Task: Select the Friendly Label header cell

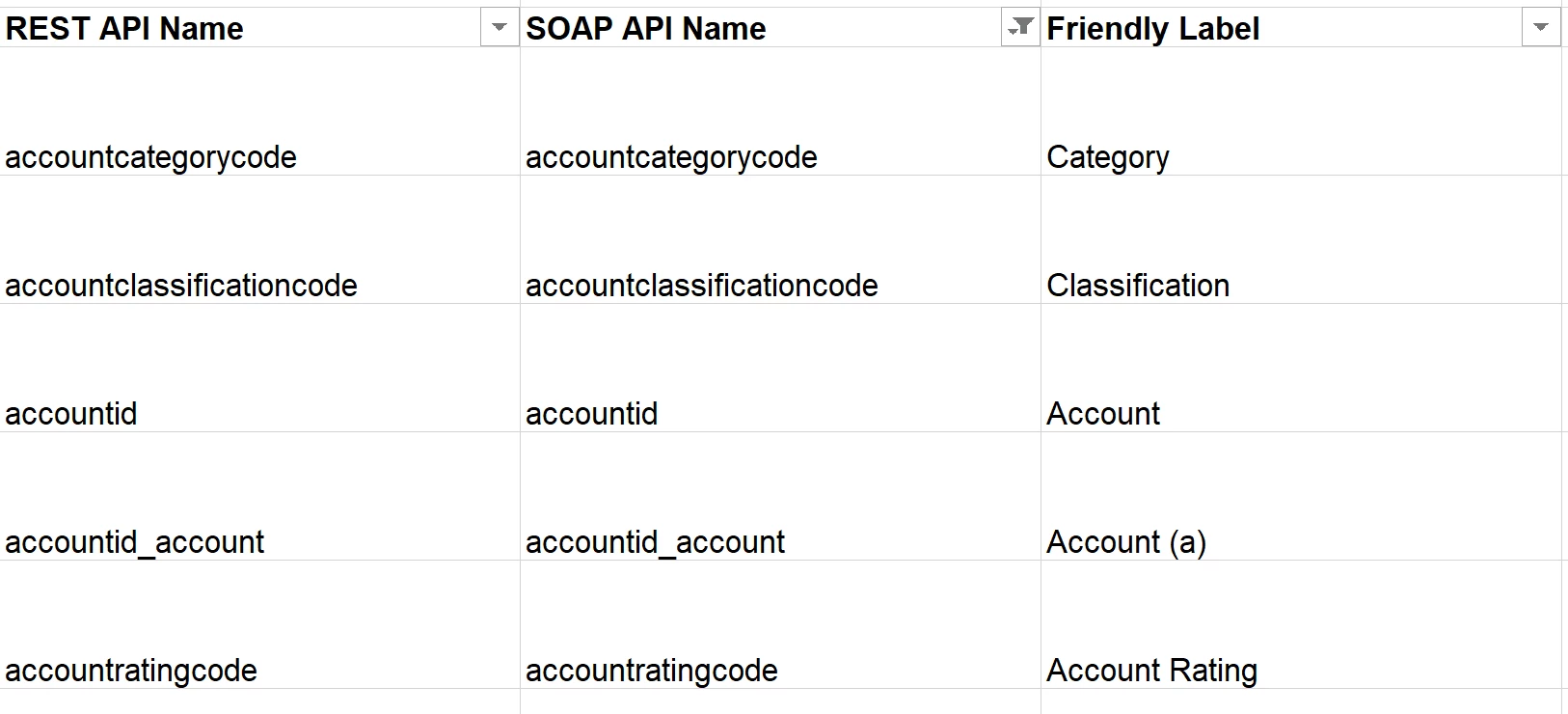Action: point(1301,28)
